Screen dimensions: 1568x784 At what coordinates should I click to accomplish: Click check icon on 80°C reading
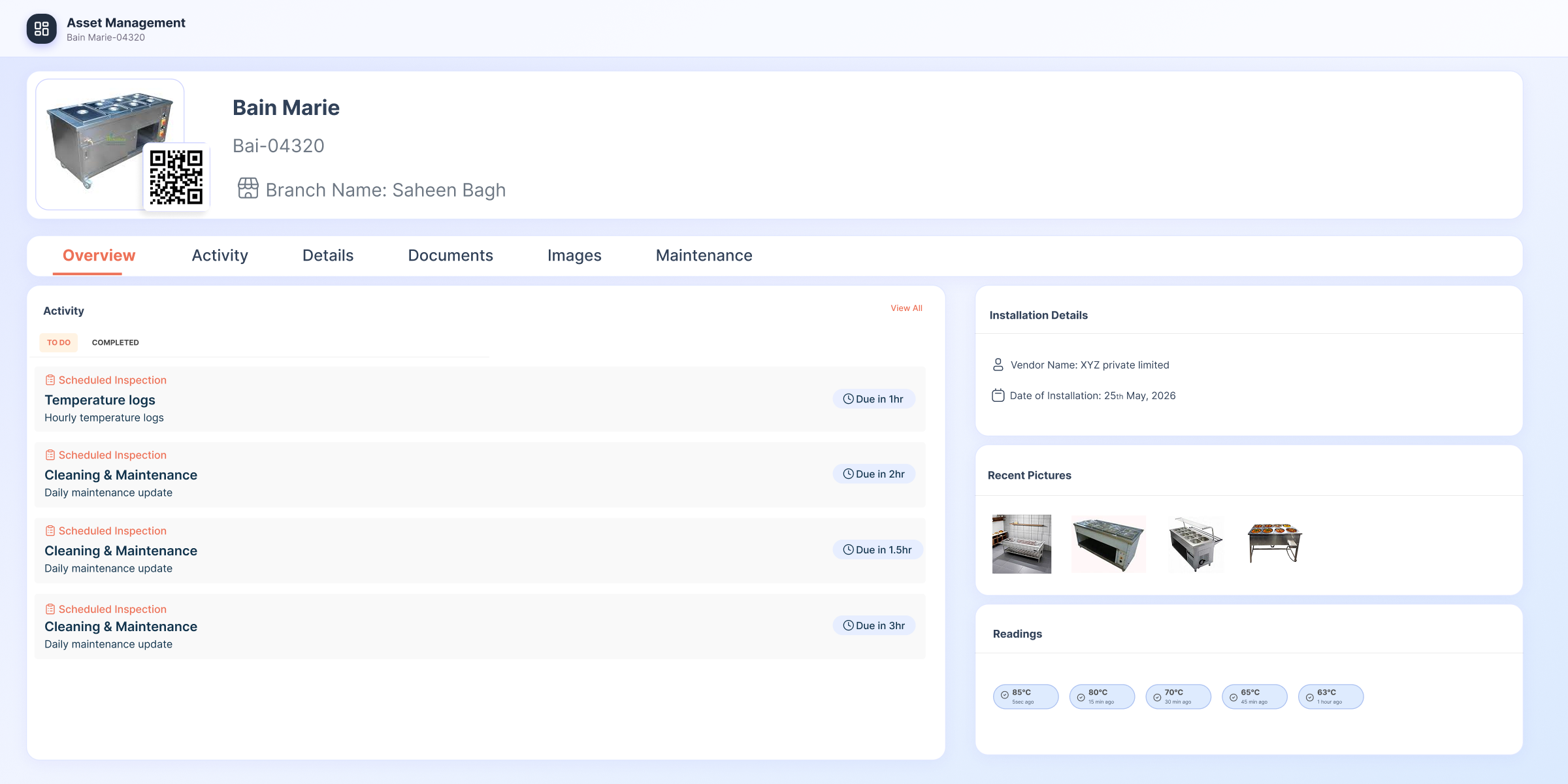pos(1081,697)
